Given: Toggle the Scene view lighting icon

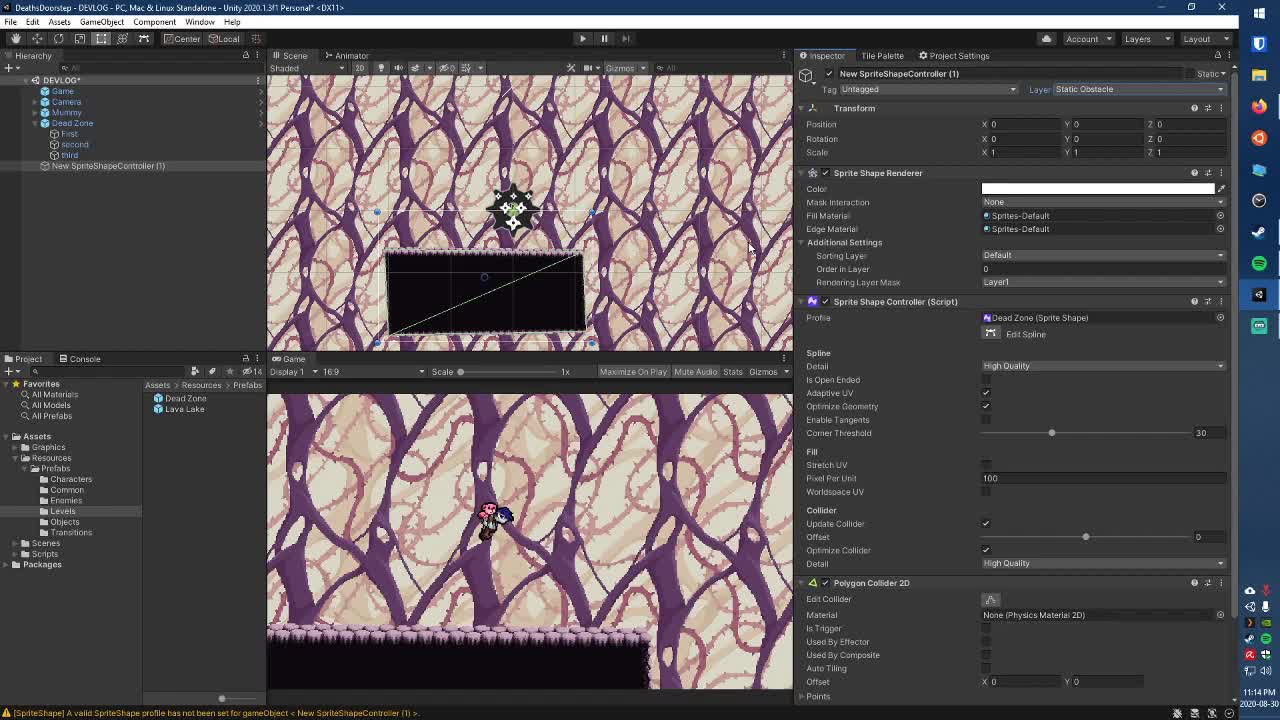Looking at the screenshot, I should click(x=381, y=67).
